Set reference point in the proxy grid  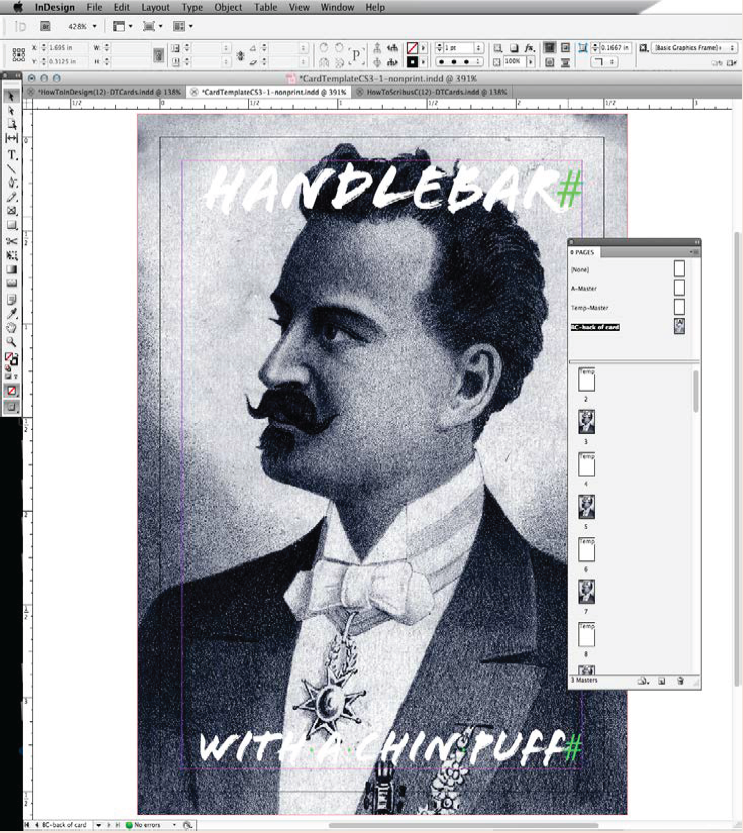(x=19, y=54)
